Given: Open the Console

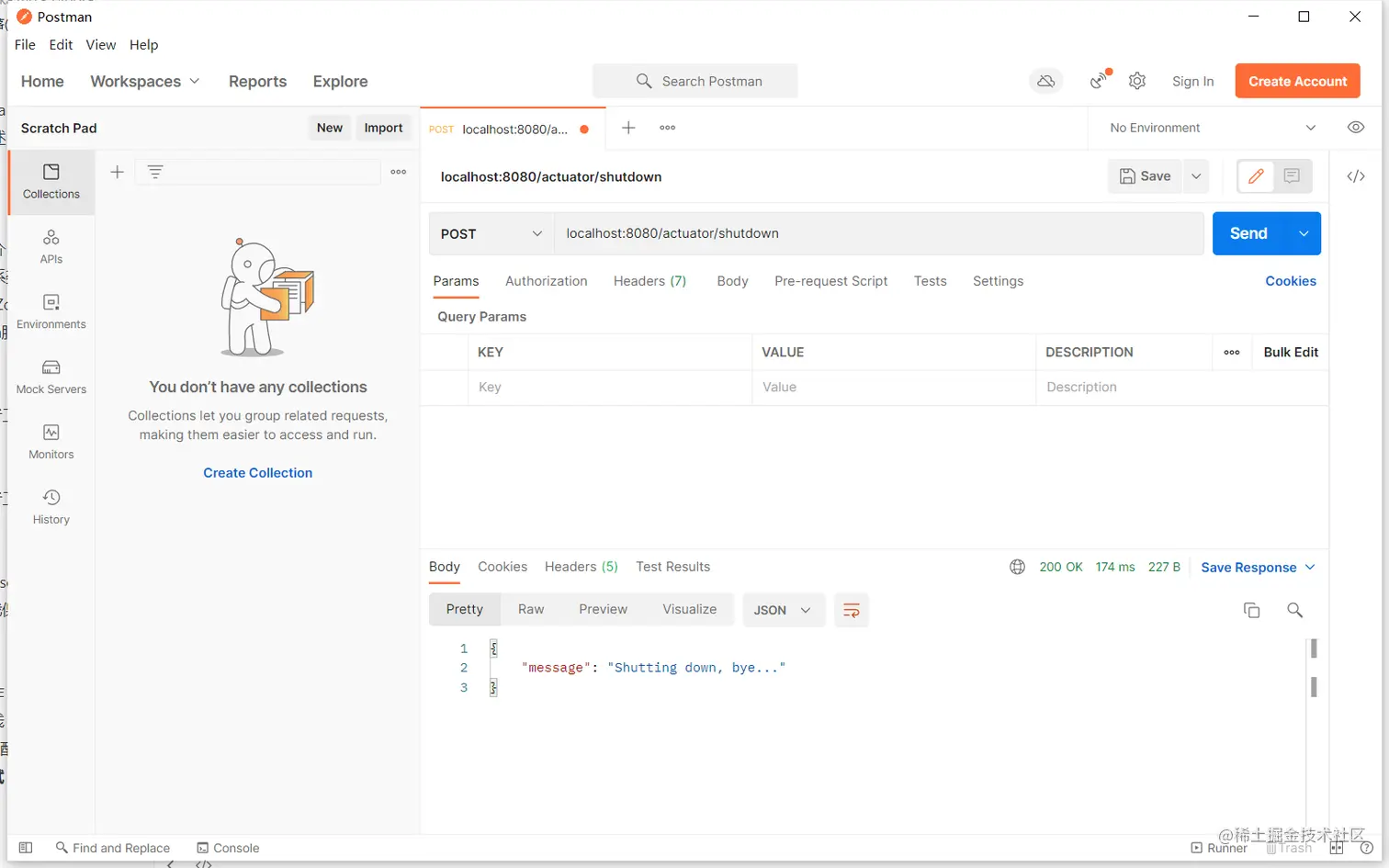Looking at the screenshot, I should click(228, 848).
